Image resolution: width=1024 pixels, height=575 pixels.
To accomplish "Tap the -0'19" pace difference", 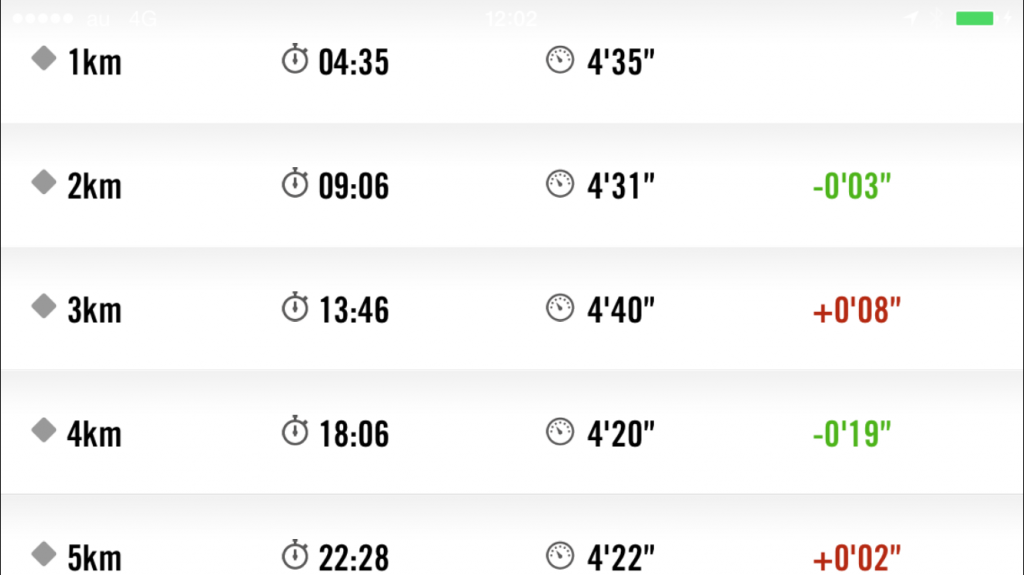I will coord(852,434).
